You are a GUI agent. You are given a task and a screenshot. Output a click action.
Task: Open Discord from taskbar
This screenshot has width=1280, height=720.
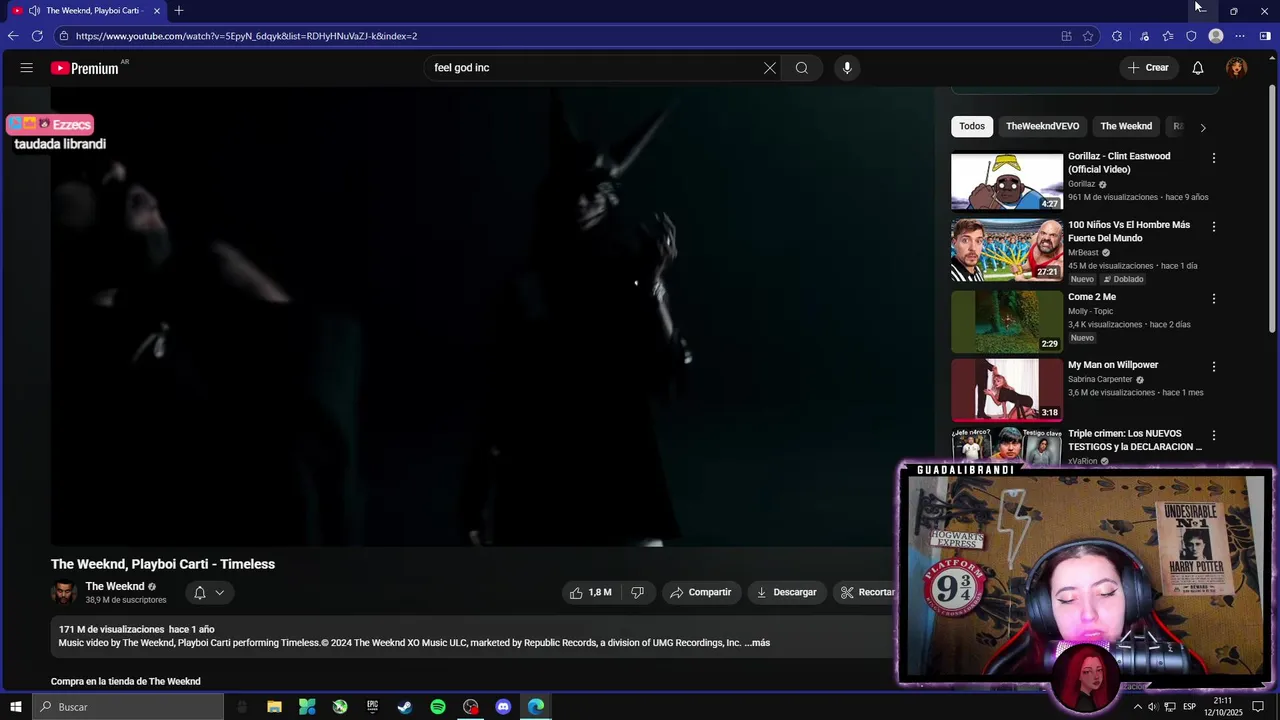pos(503,707)
